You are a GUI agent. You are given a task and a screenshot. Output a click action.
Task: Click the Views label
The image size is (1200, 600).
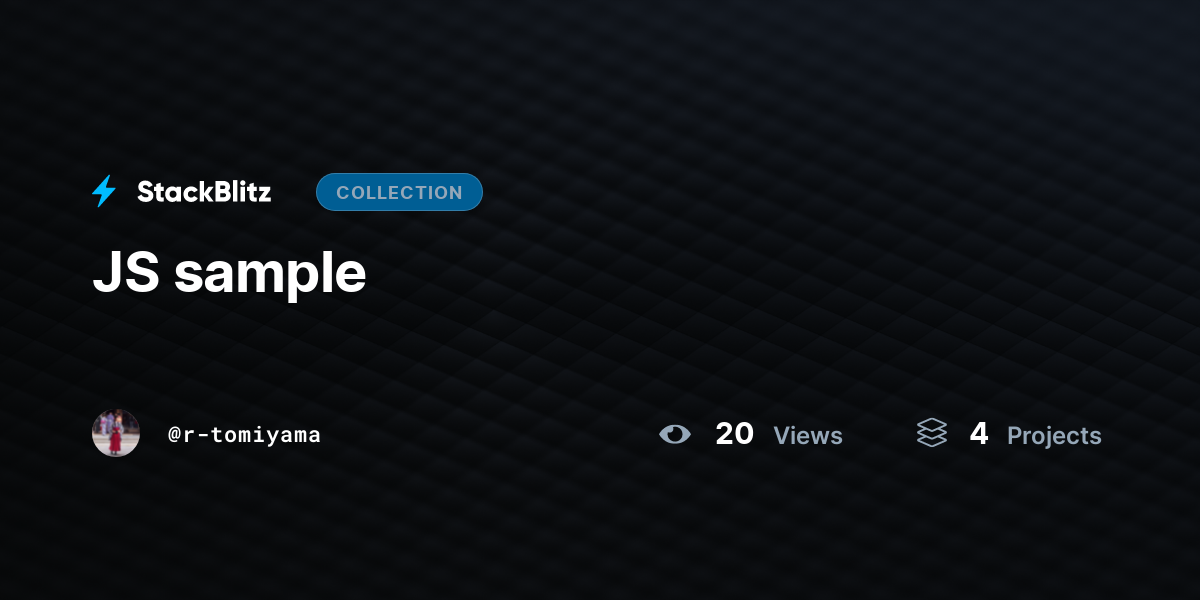click(x=808, y=436)
